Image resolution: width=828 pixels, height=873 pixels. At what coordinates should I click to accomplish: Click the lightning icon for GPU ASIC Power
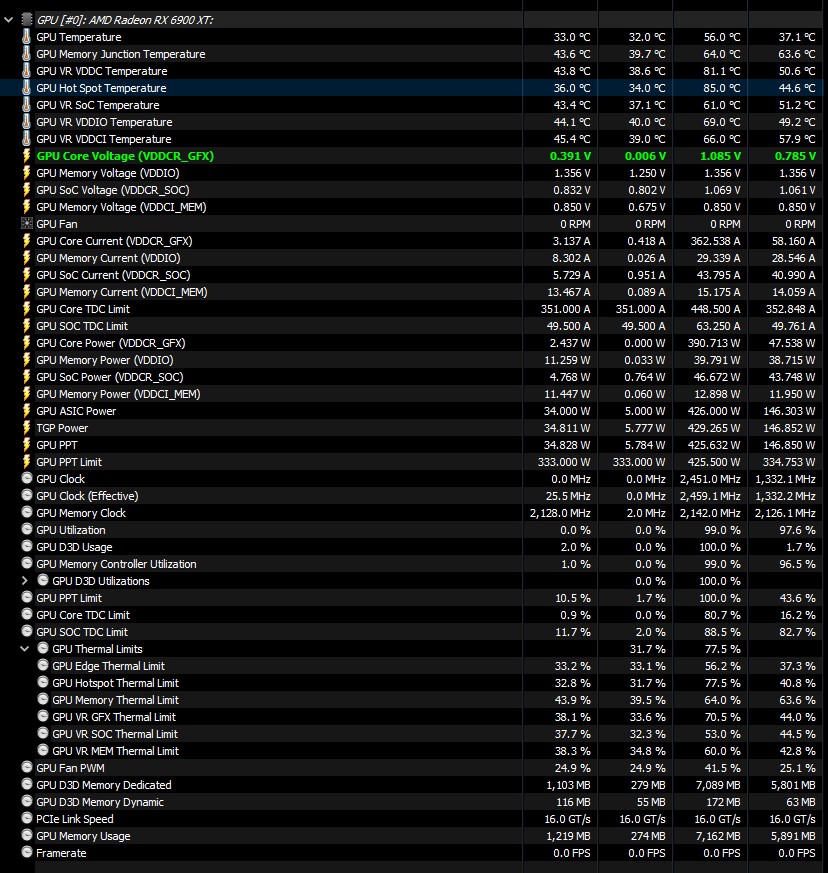[26, 411]
